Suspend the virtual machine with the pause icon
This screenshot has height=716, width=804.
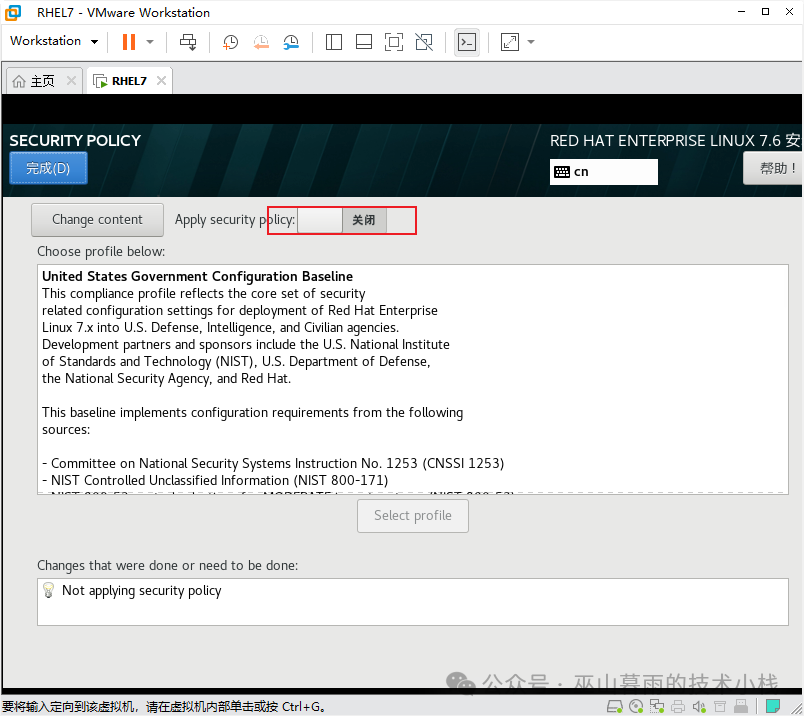(128, 41)
